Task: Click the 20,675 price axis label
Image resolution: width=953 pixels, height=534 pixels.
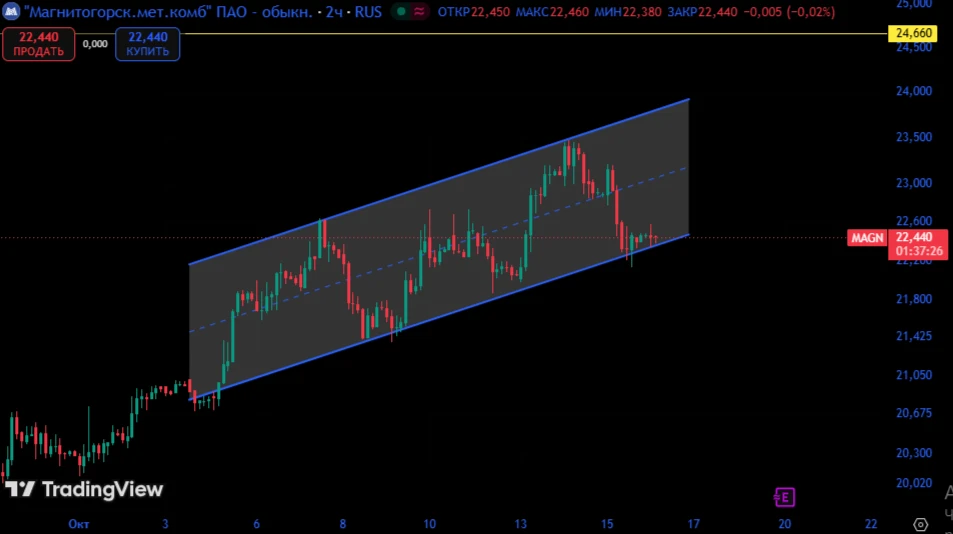Action: tap(913, 413)
